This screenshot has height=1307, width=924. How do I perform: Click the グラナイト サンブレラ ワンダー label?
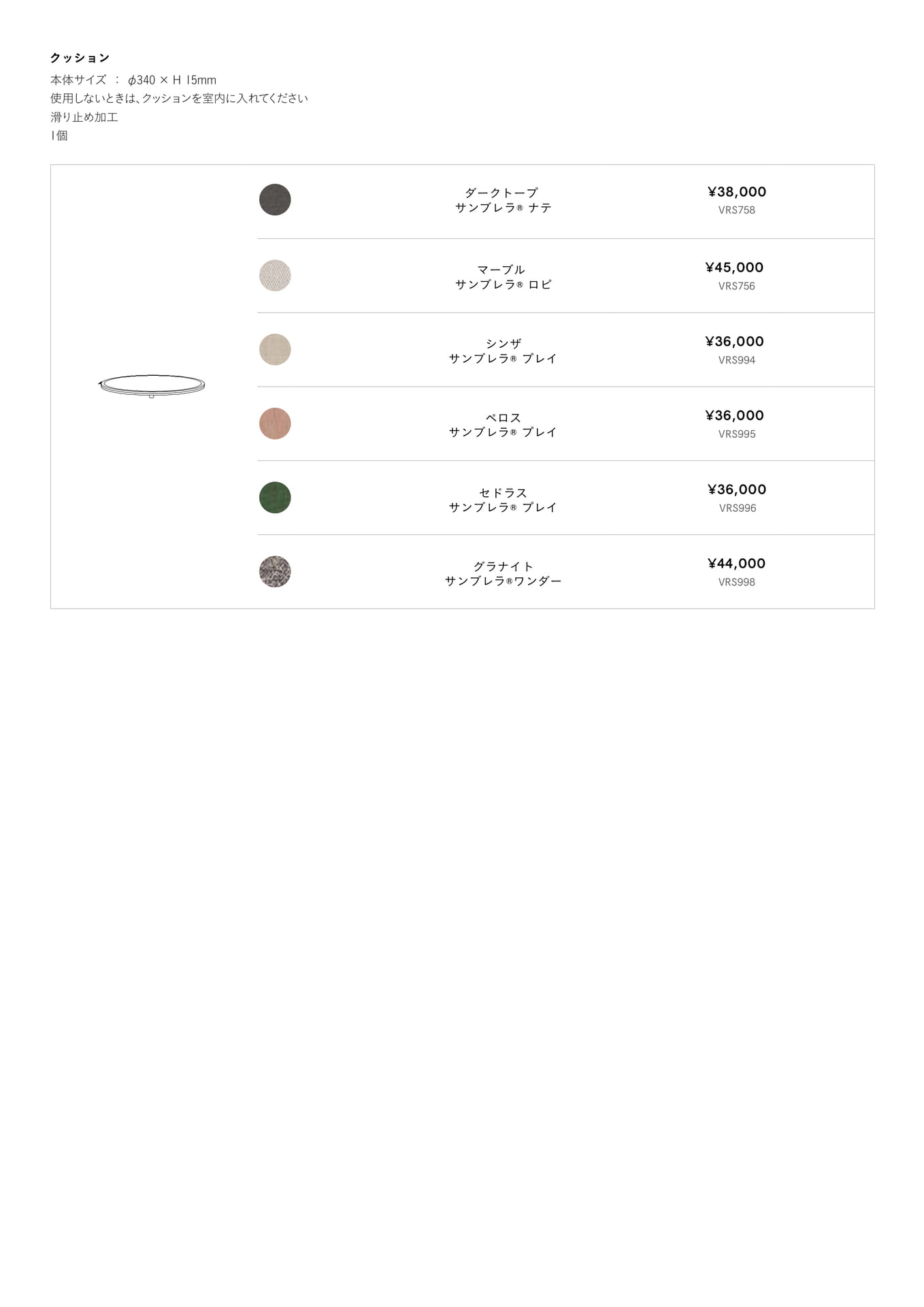point(503,573)
